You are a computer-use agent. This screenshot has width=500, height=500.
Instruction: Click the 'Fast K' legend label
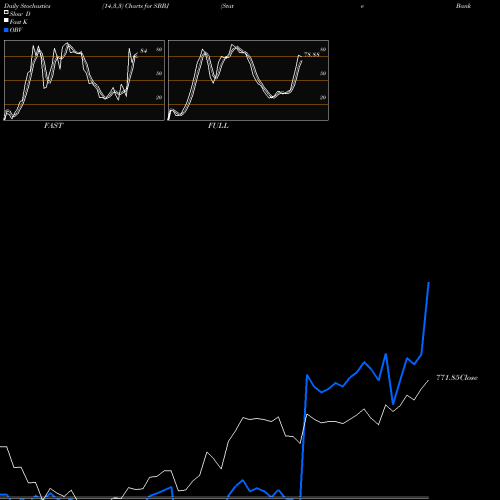pos(19,22)
